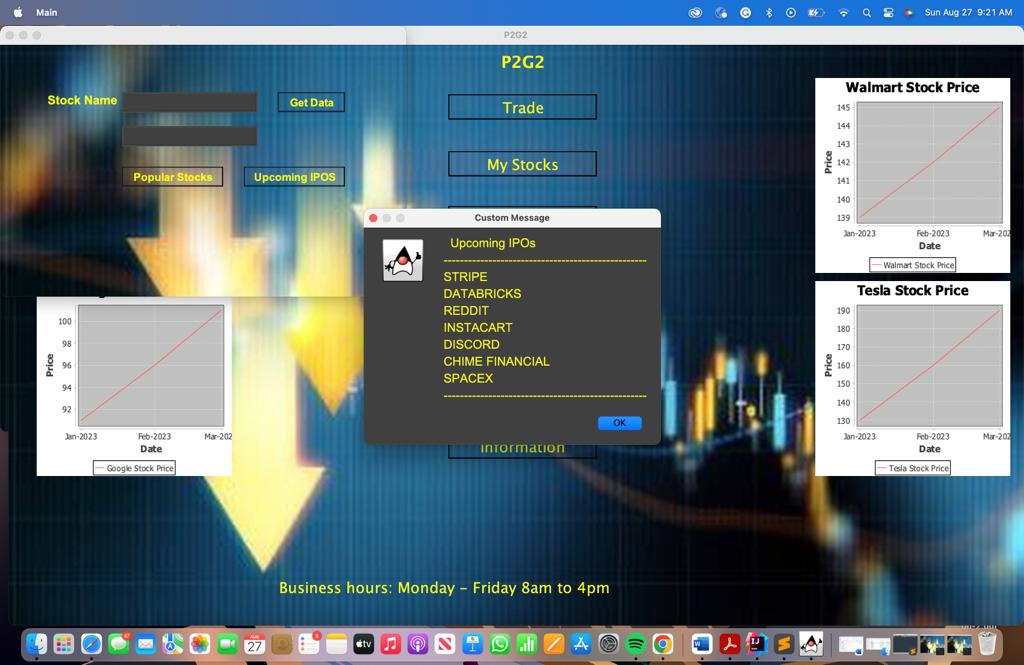Click OK in the Custom Message dialog

[x=619, y=423]
